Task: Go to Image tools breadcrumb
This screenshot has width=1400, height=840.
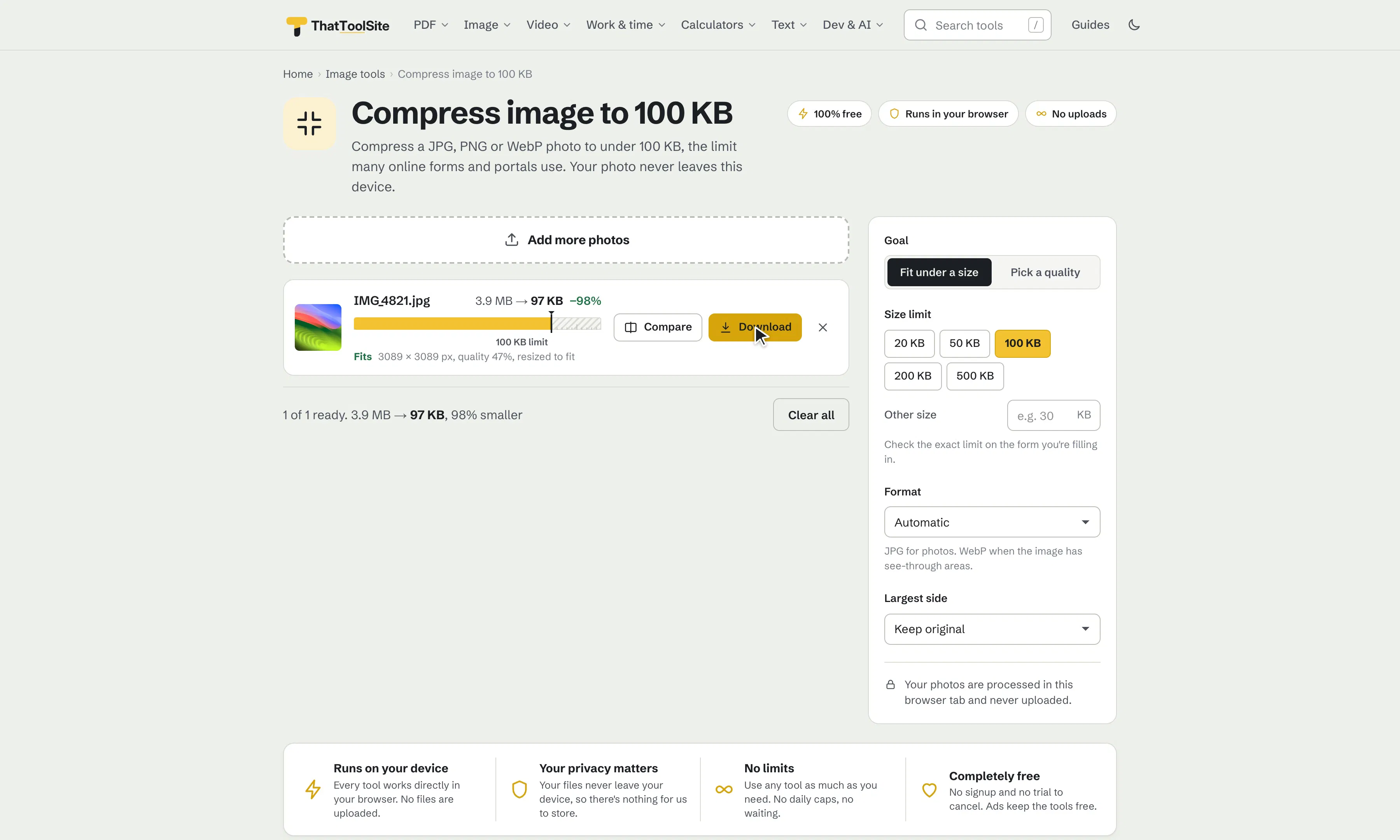Action: click(x=355, y=74)
